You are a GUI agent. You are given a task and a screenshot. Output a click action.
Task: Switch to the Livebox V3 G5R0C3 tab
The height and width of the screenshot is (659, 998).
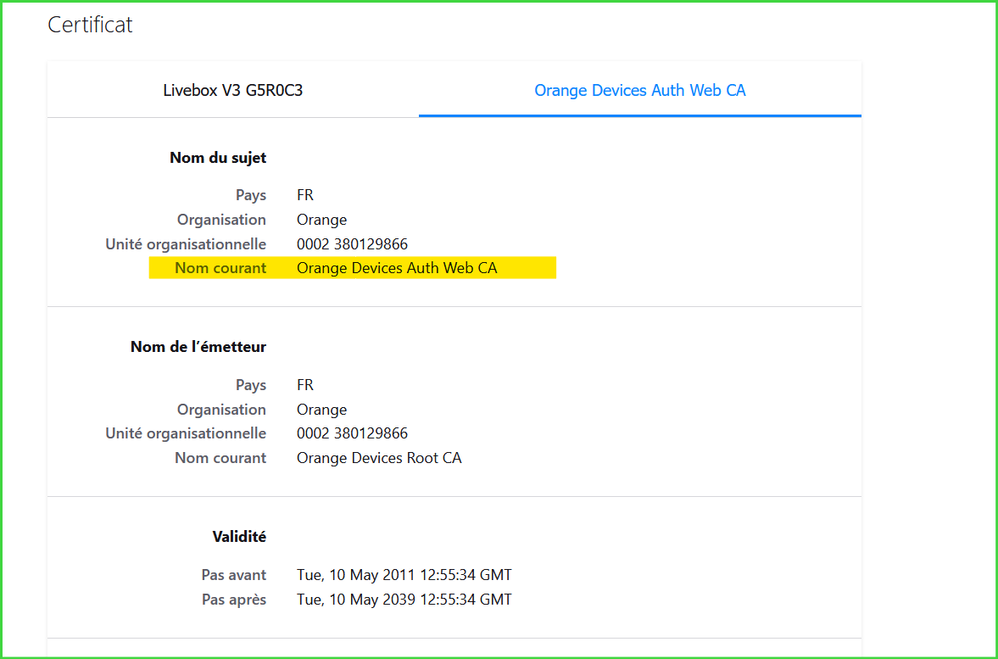(232, 90)
